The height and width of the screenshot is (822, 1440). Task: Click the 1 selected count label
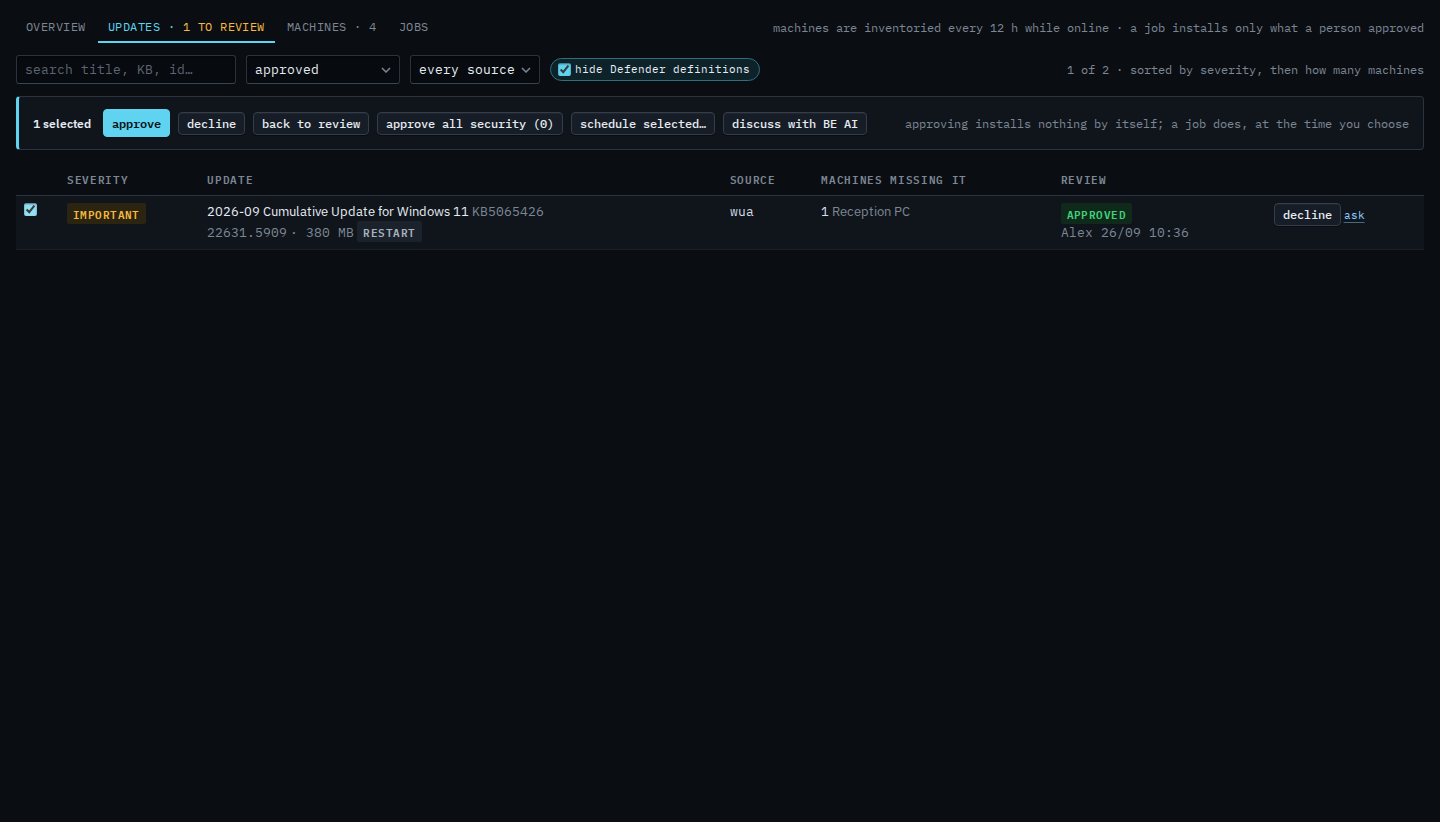62,124
